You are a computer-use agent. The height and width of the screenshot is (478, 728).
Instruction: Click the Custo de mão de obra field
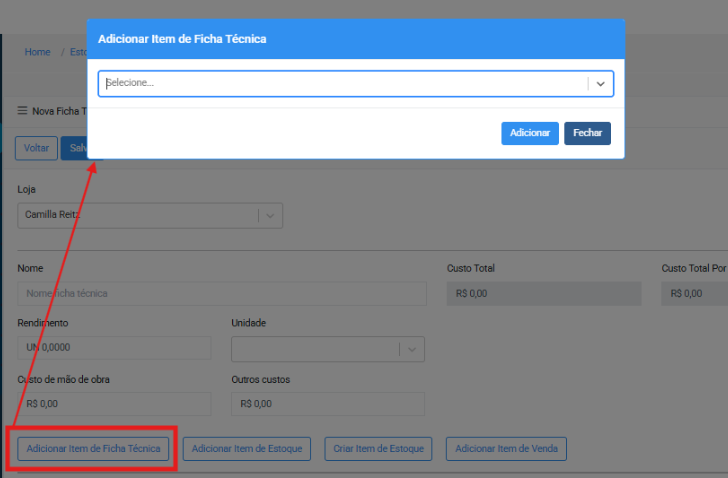114,404
